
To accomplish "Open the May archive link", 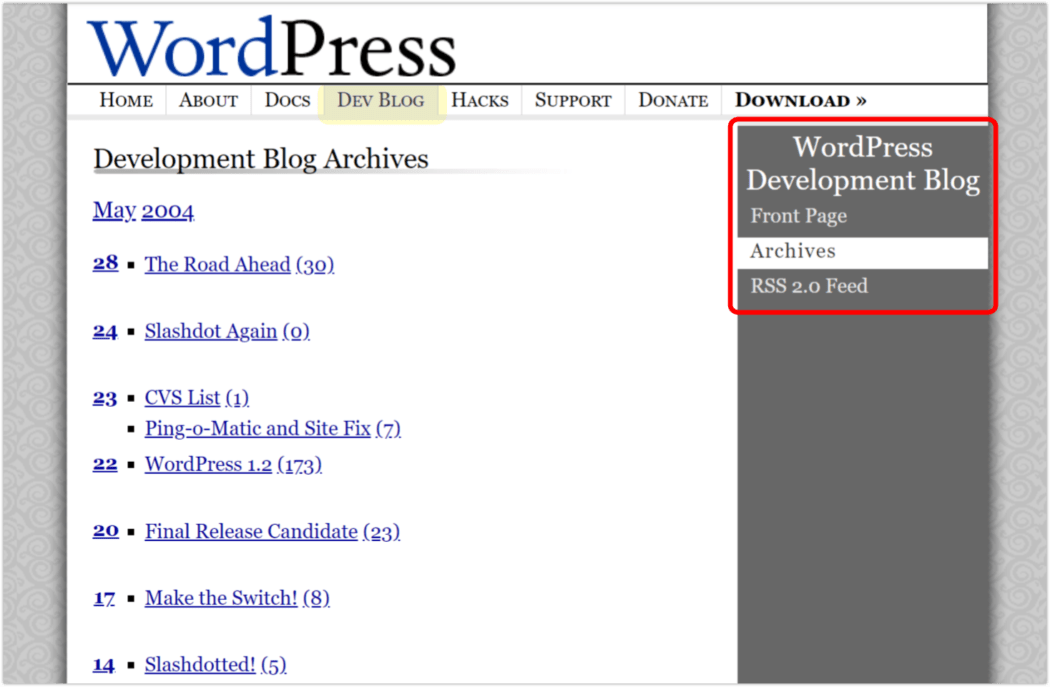I will click(x=114, y=210).
